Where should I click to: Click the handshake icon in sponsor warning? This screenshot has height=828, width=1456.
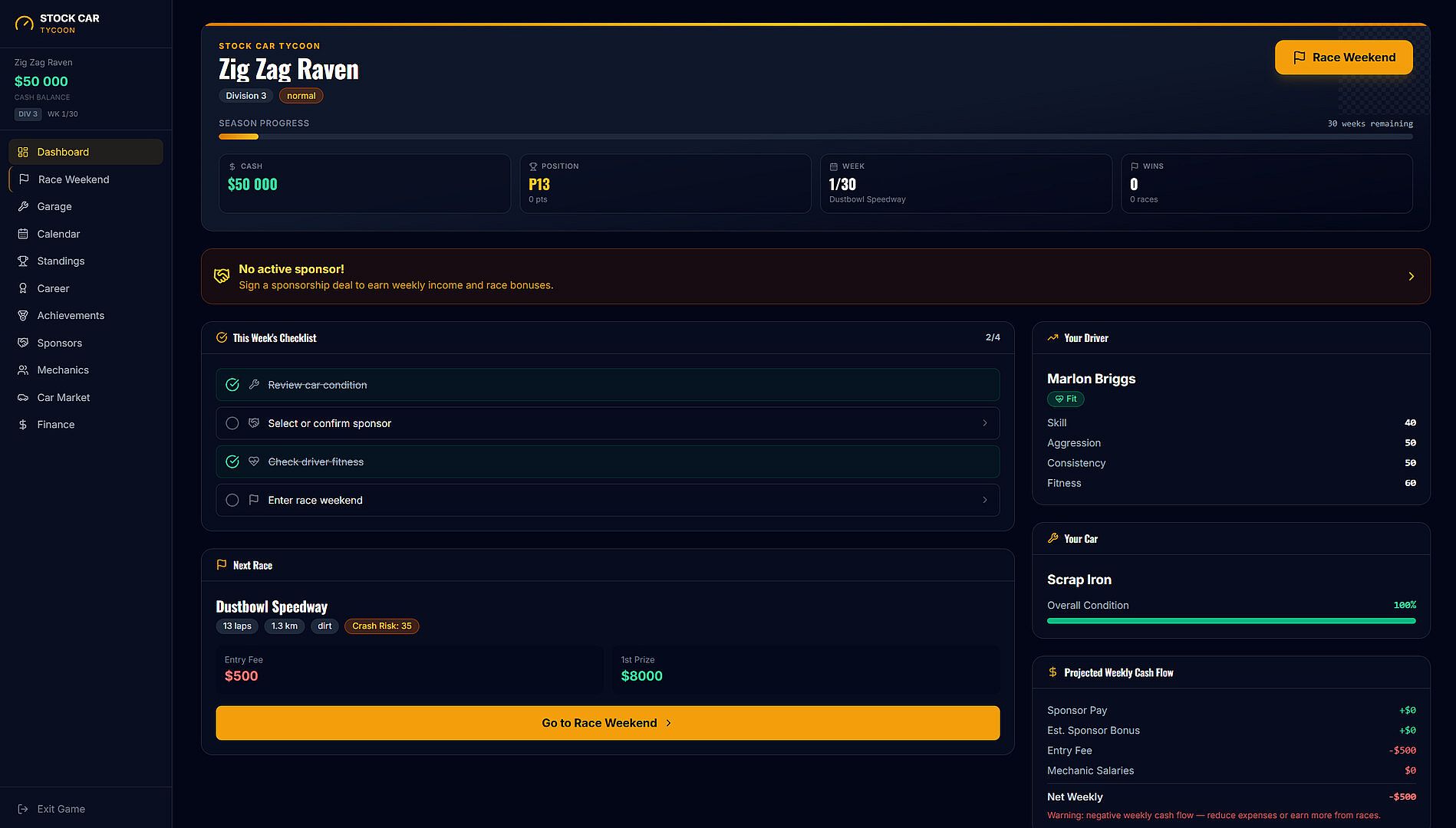point(222,276)
